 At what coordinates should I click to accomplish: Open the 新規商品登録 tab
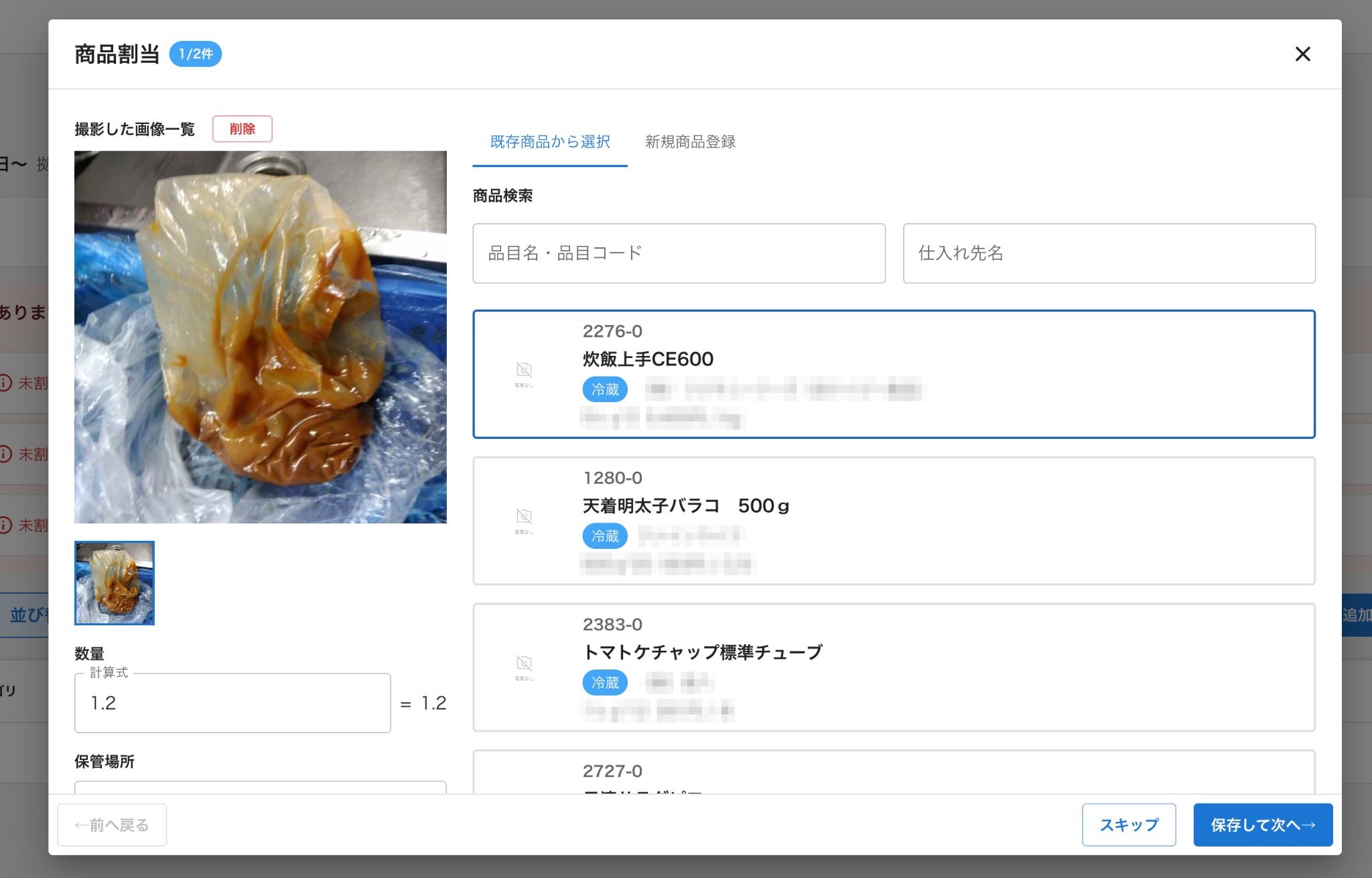(690, 142)
